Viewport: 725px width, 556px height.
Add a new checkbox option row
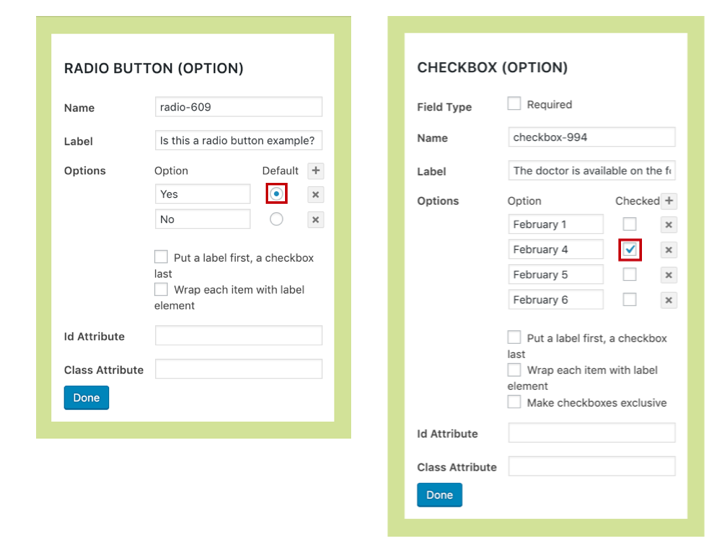pyautogui.click(x=669, y=201)
